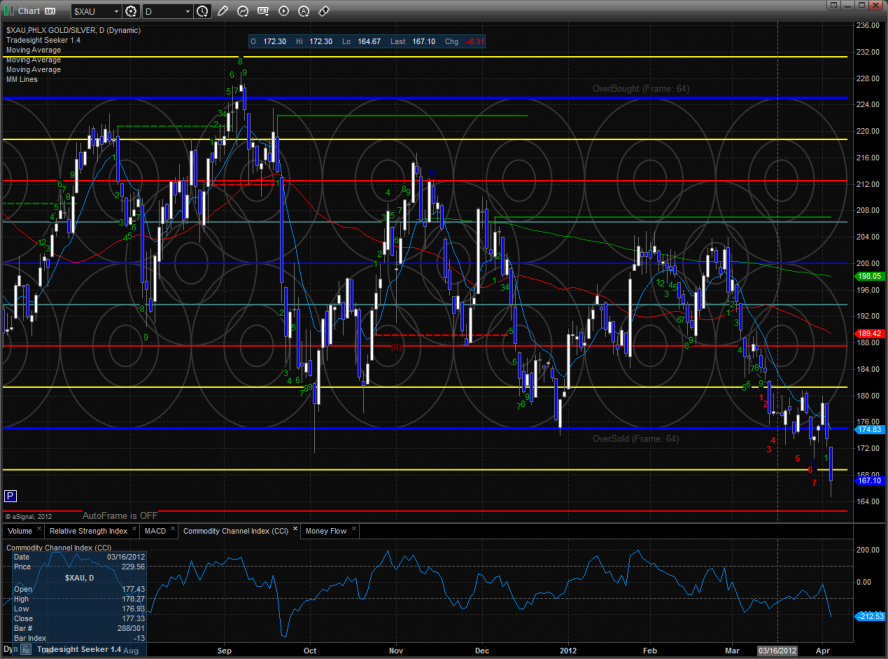
Task: Click the interval clock icon
Action: 203,11
